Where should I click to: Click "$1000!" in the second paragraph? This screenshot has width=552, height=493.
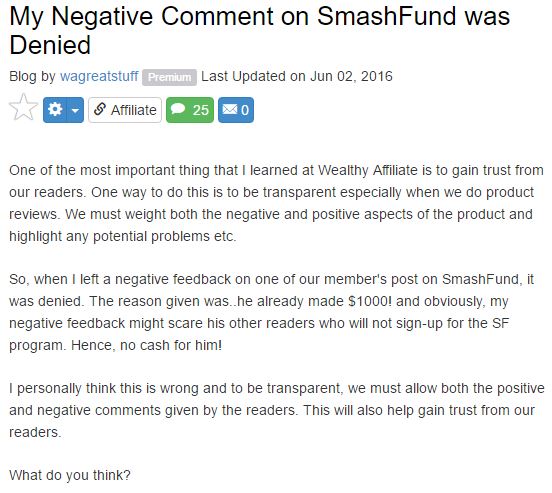pos(369,301)
